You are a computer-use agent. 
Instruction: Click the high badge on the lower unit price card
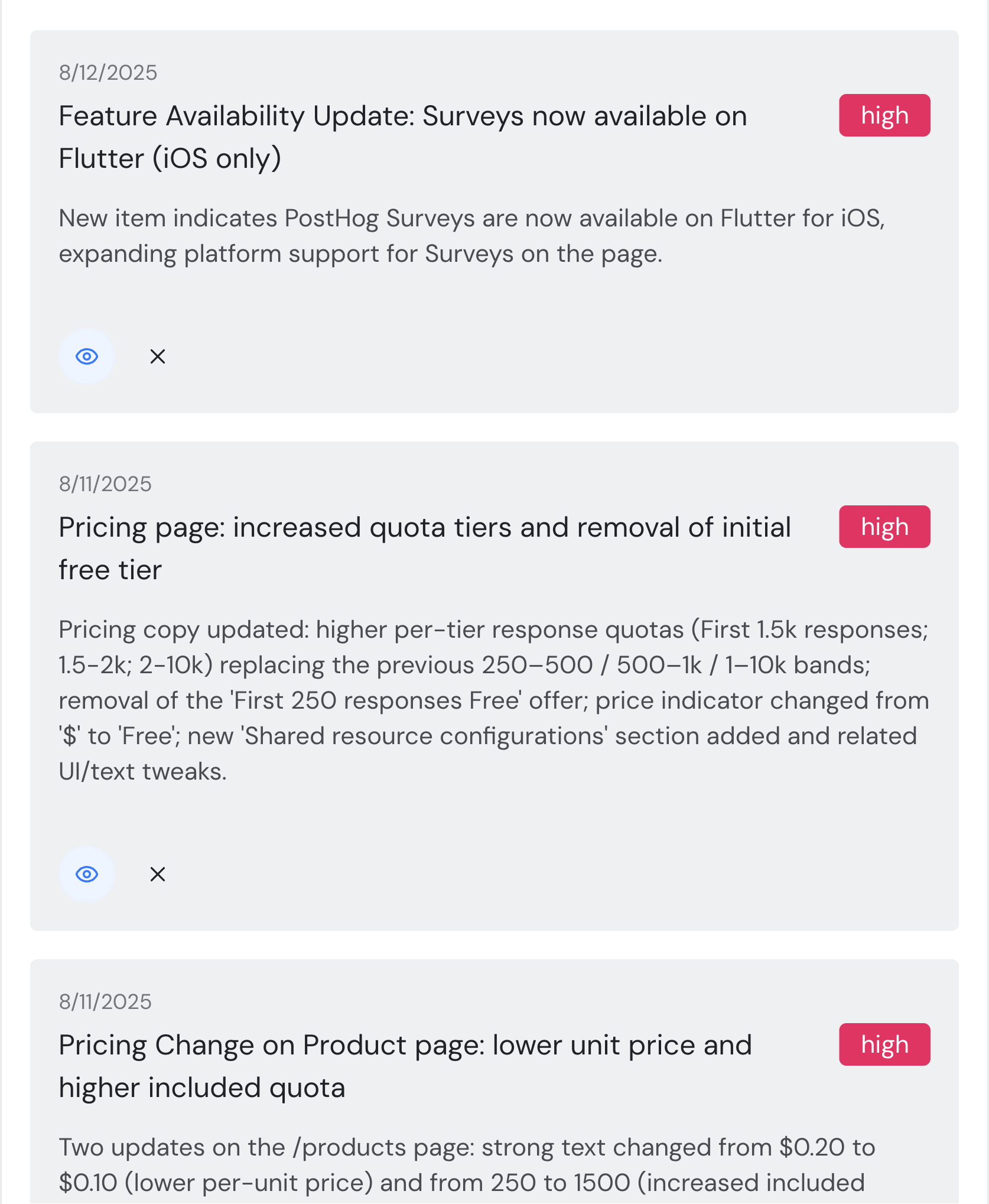884,1044
